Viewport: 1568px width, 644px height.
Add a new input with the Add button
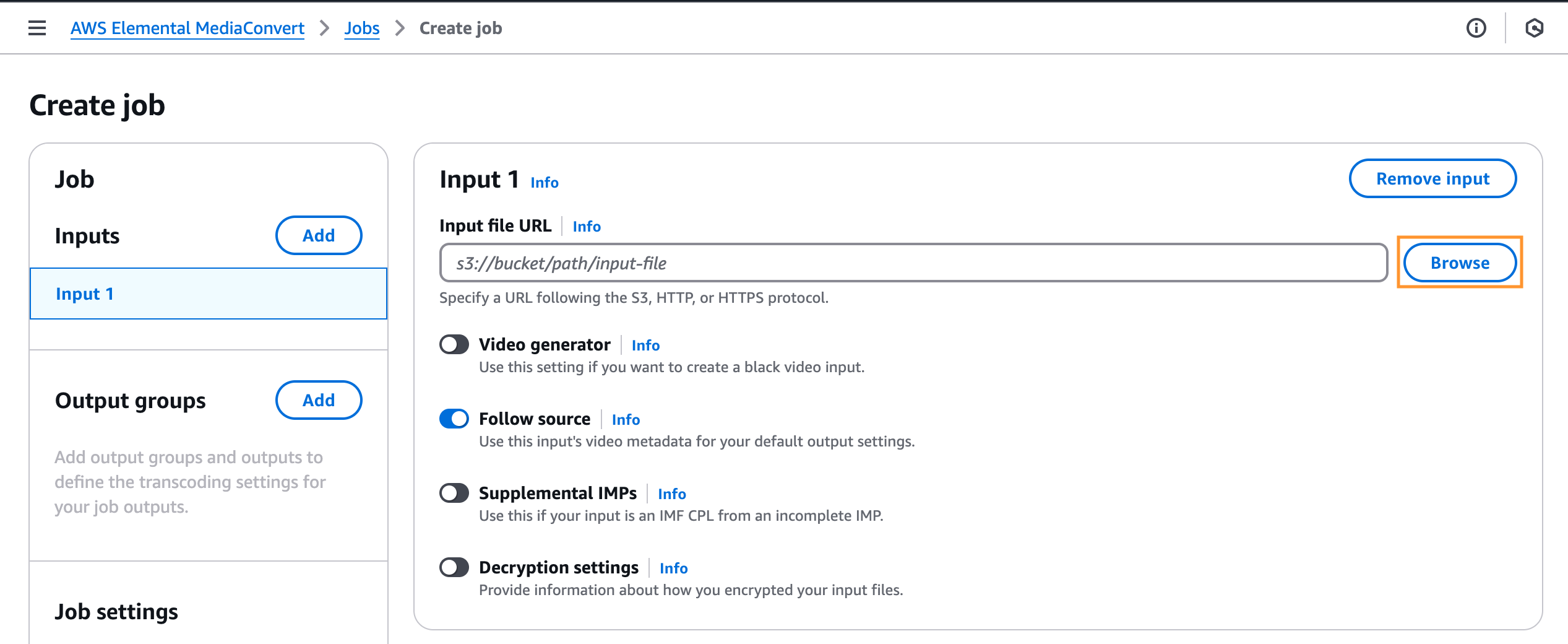click(x=318, y=235)
